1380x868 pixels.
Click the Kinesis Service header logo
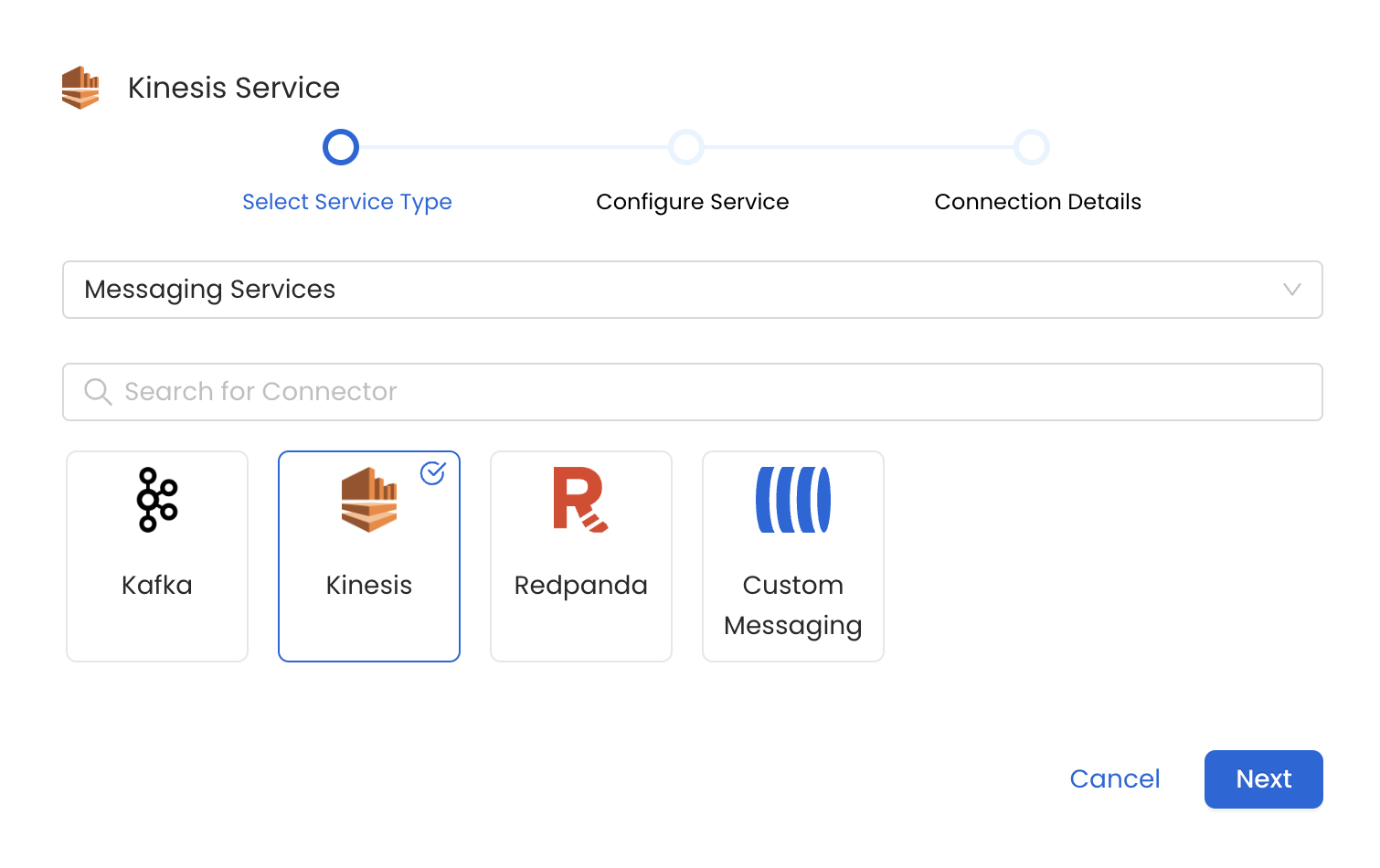(x=80, y=88)
